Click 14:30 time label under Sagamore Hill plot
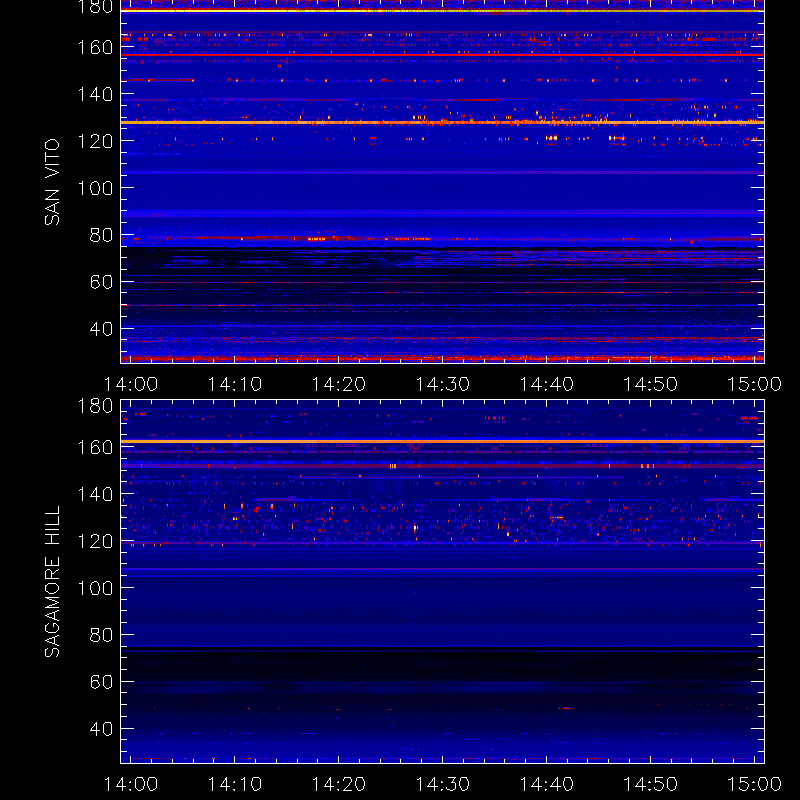The width and height of the screenshot is (800, 800). click(443, 784)
